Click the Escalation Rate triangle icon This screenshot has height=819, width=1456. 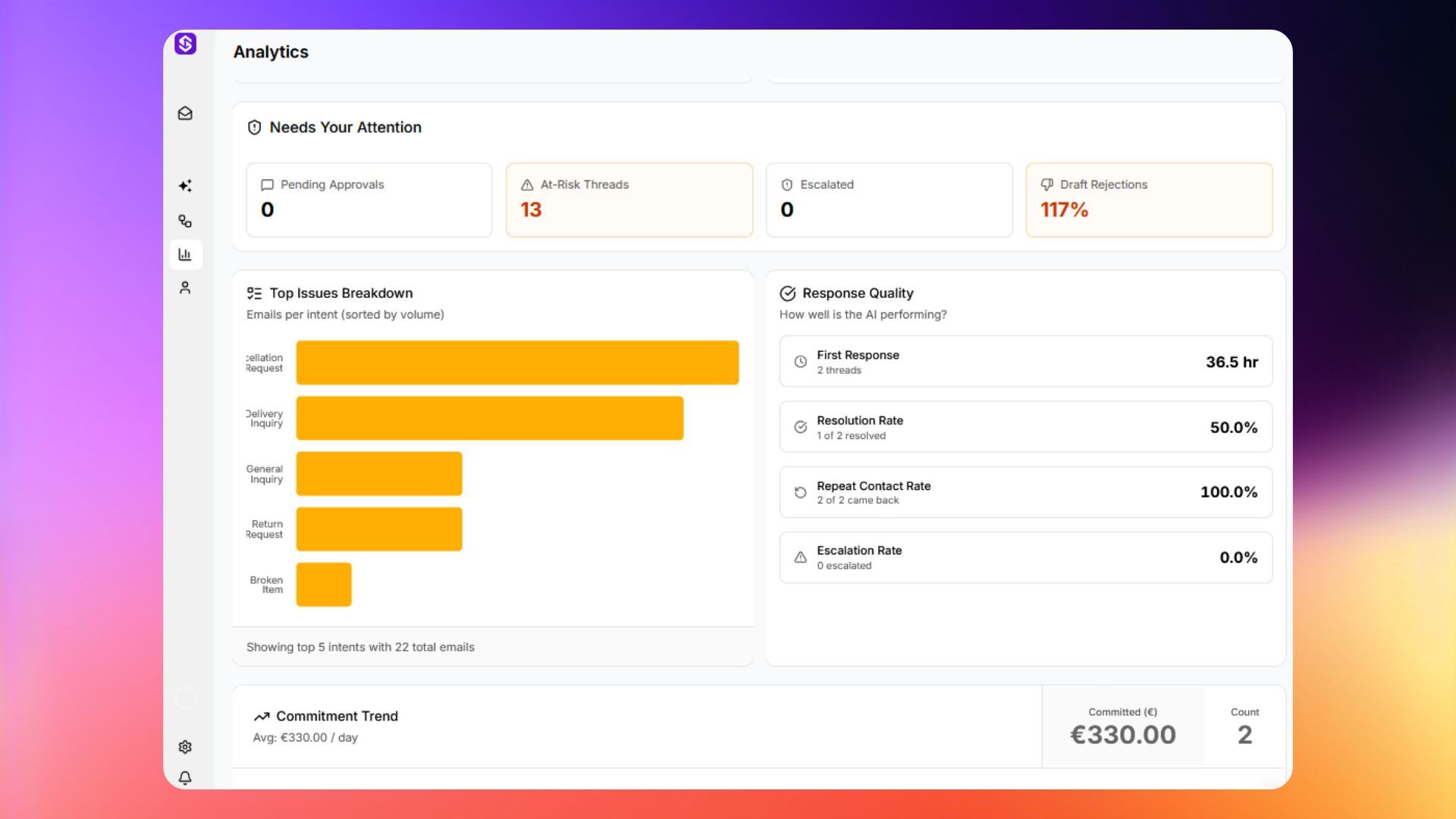(x=800, y=557)
